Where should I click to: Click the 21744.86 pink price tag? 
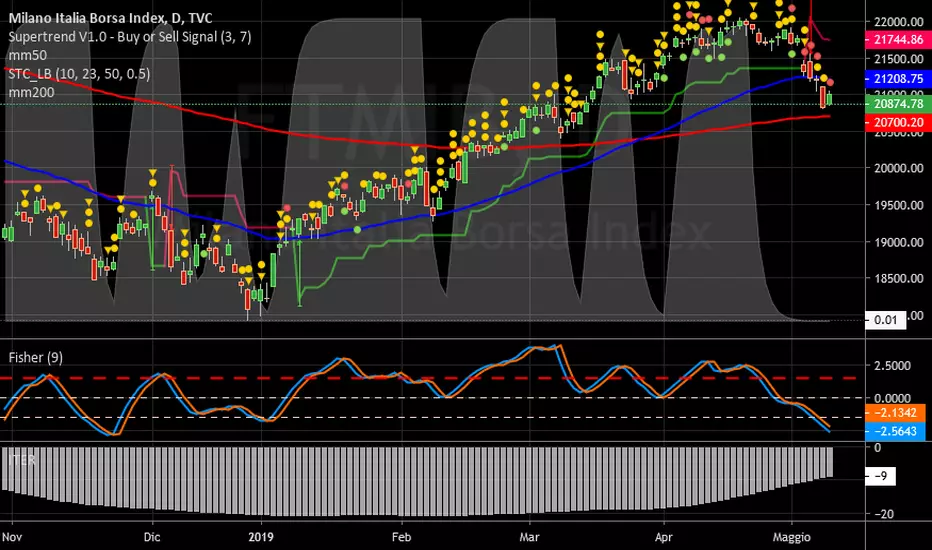899,40
